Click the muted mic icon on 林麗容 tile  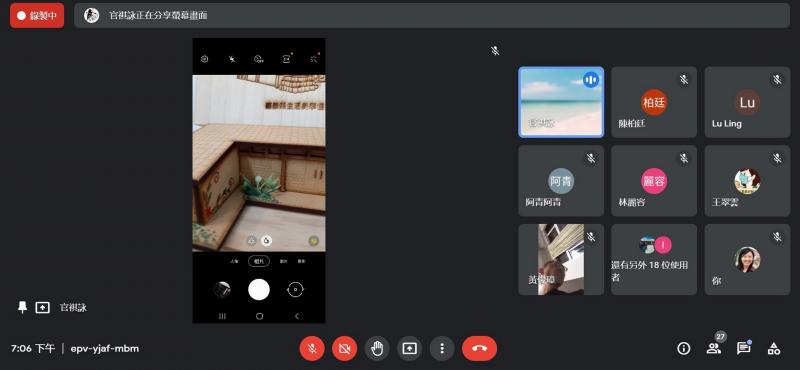click(x=684, y=158)
